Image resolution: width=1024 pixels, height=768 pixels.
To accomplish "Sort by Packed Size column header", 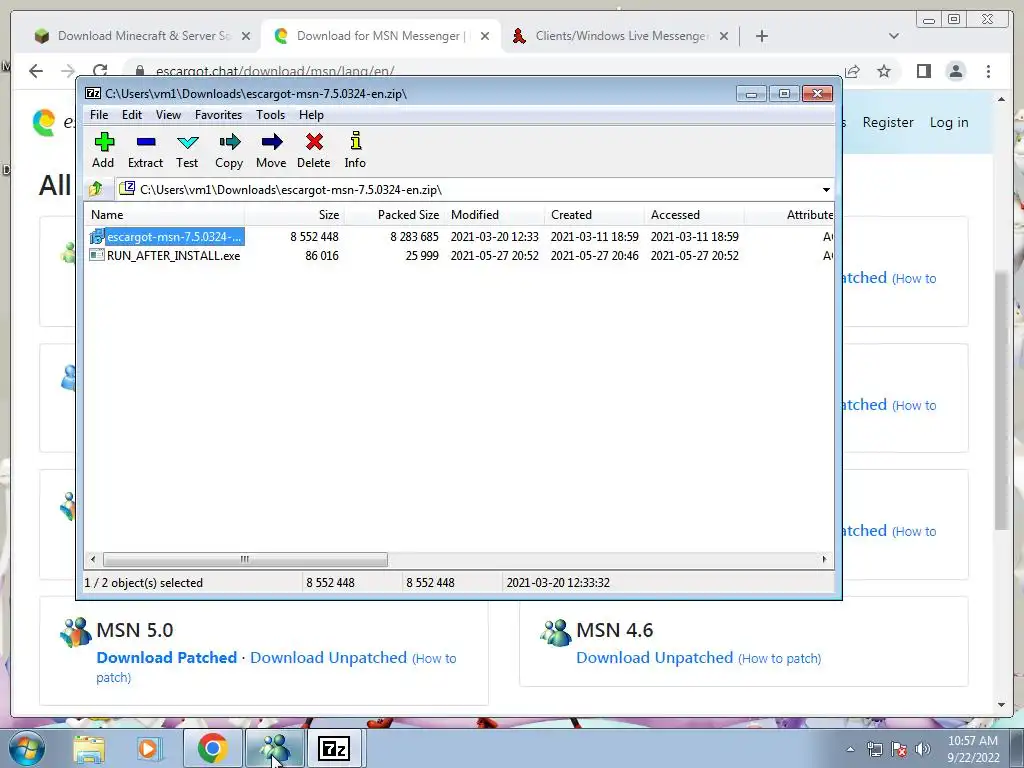I will (394, 215).
